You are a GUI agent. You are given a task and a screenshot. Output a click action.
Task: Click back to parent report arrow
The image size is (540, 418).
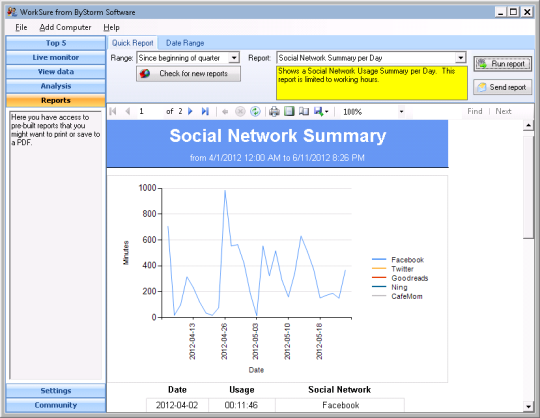pyautogui.click(x=225, y=112)
